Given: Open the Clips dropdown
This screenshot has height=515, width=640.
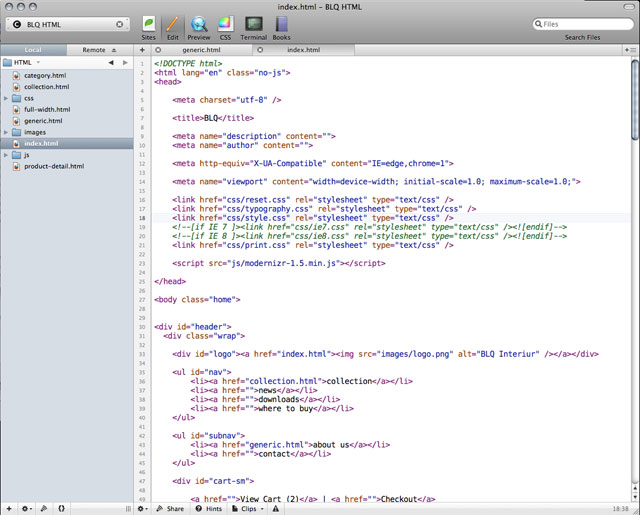Looking at the screenshot, I should [x=247, y=508].
